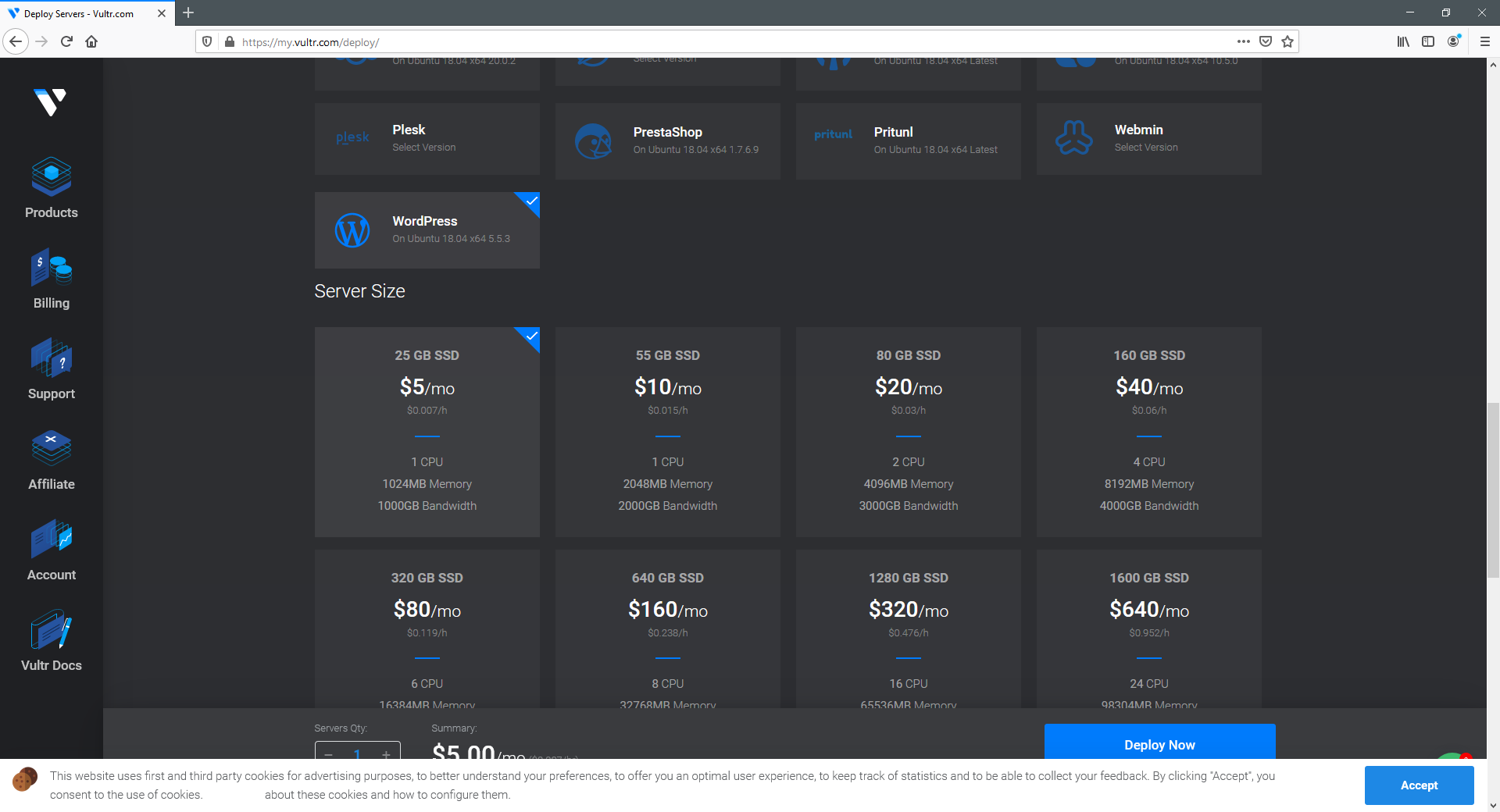The width and height of the screenshot is (1500, 812).
Task: Click the Vultr logo in sidebar
Action: (x=51, y=101)
